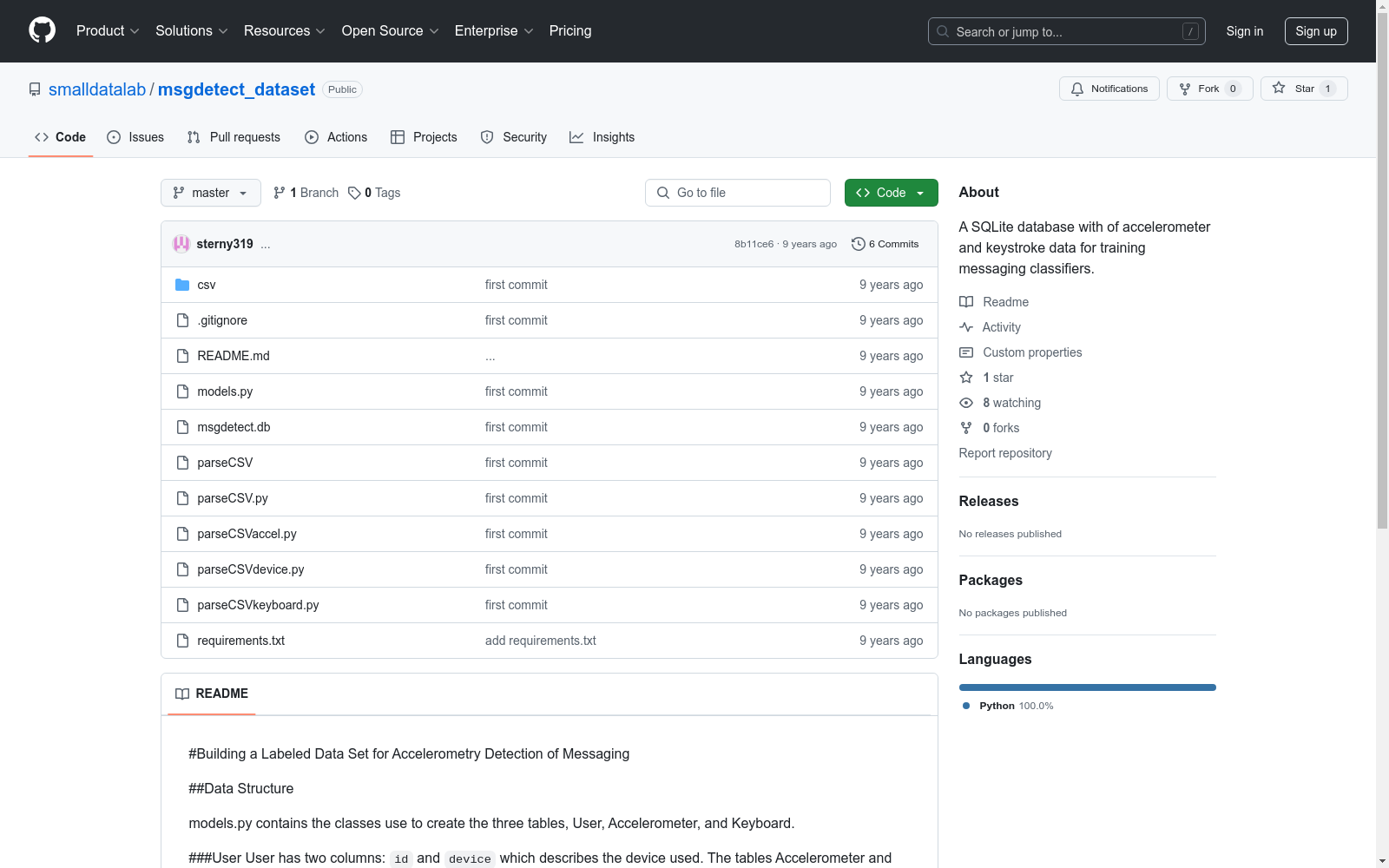Image resolution: width=1389 pixels, height=868 pixels.
Task: Click the Go to file input
Action: tap(738, 193)
